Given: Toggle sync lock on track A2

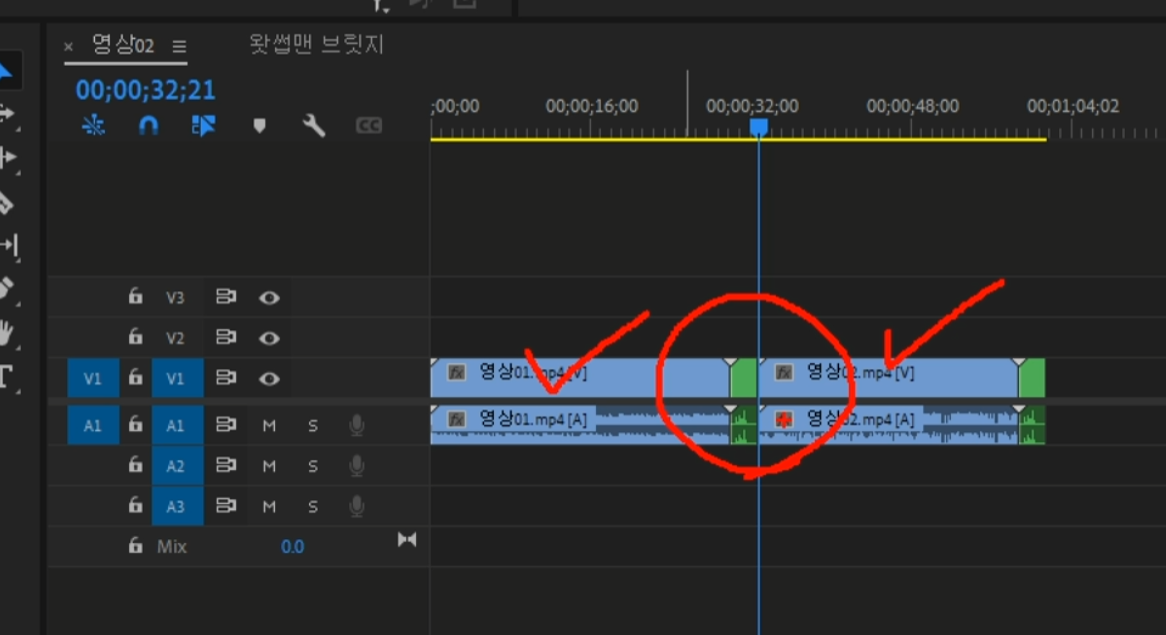Looking at the screenshot, I should coord(225,465).
